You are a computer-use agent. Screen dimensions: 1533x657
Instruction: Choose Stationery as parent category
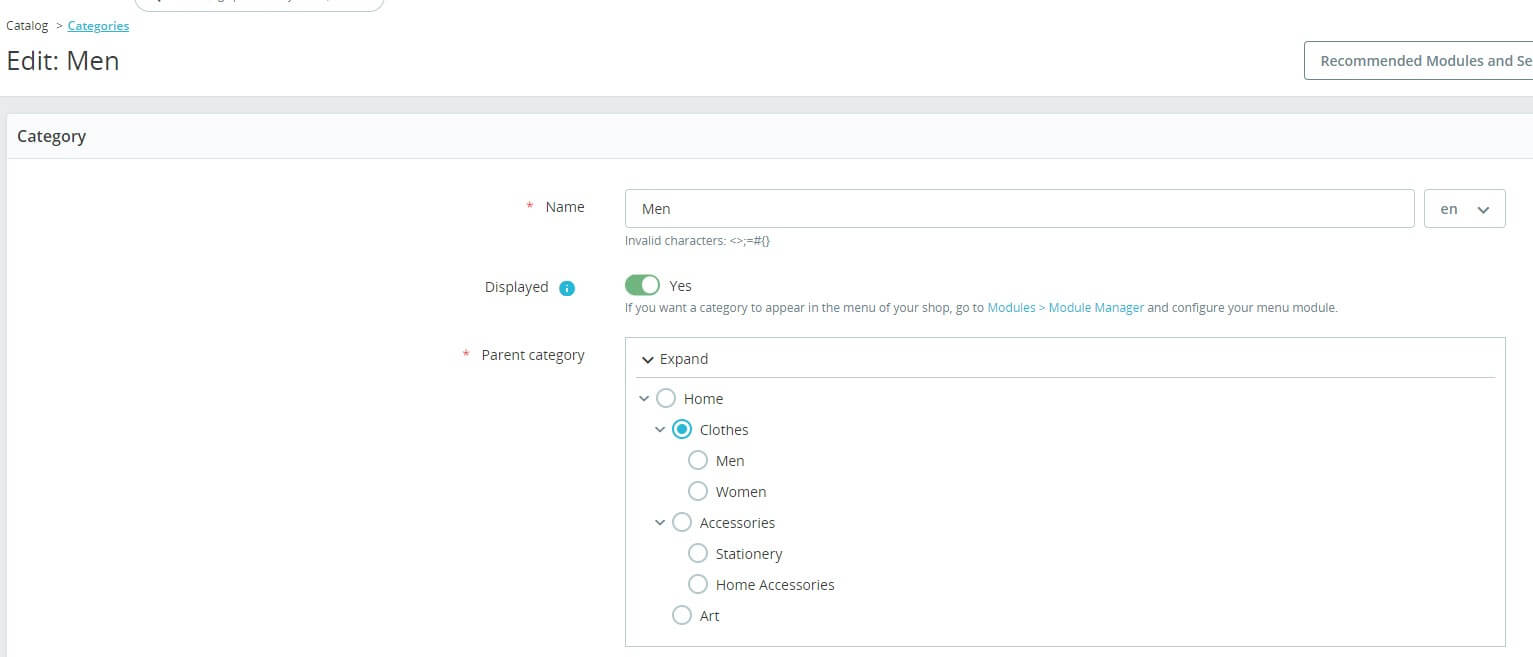pyautogui.click(x=698, y=553)
